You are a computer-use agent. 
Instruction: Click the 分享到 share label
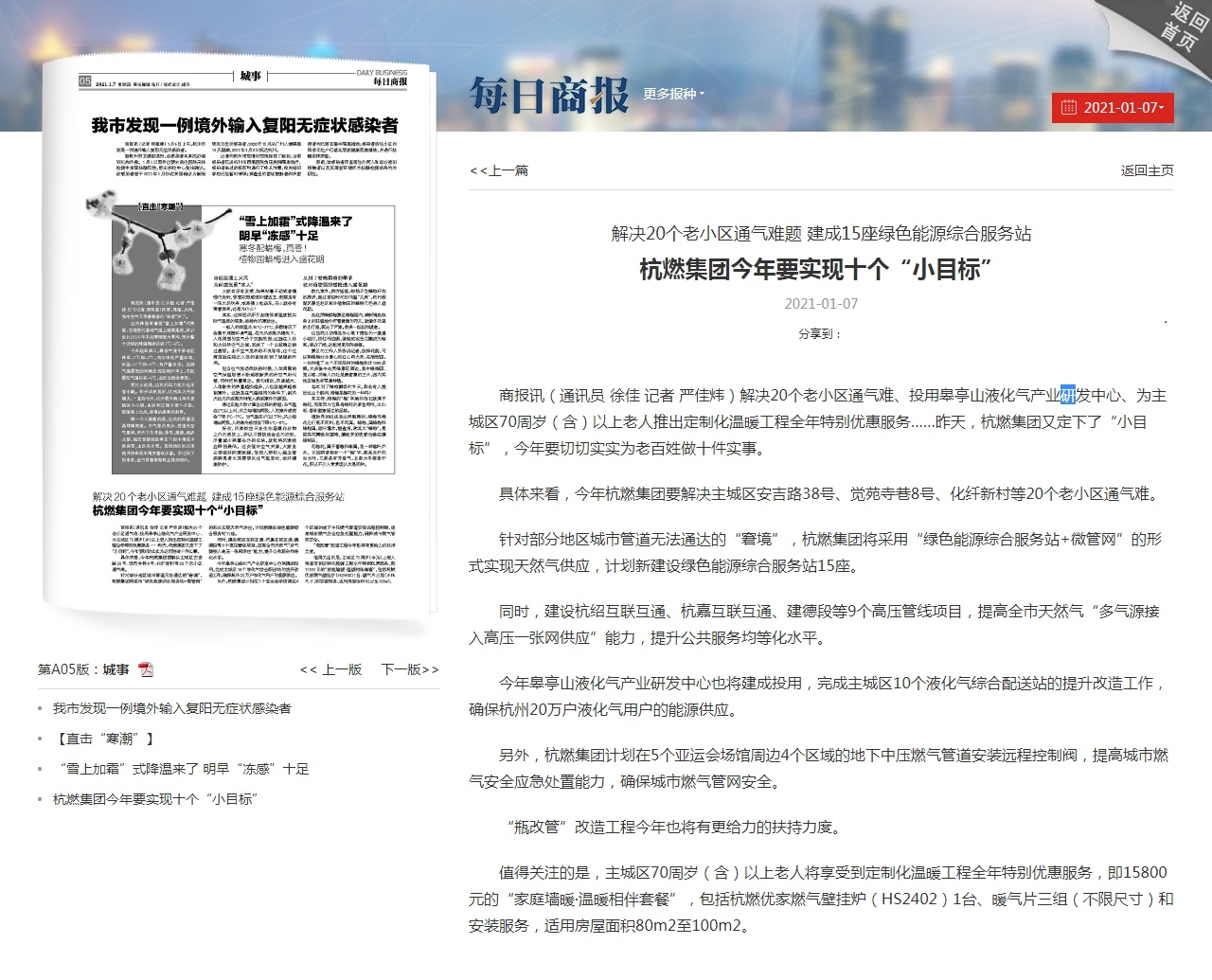[819, 333]
